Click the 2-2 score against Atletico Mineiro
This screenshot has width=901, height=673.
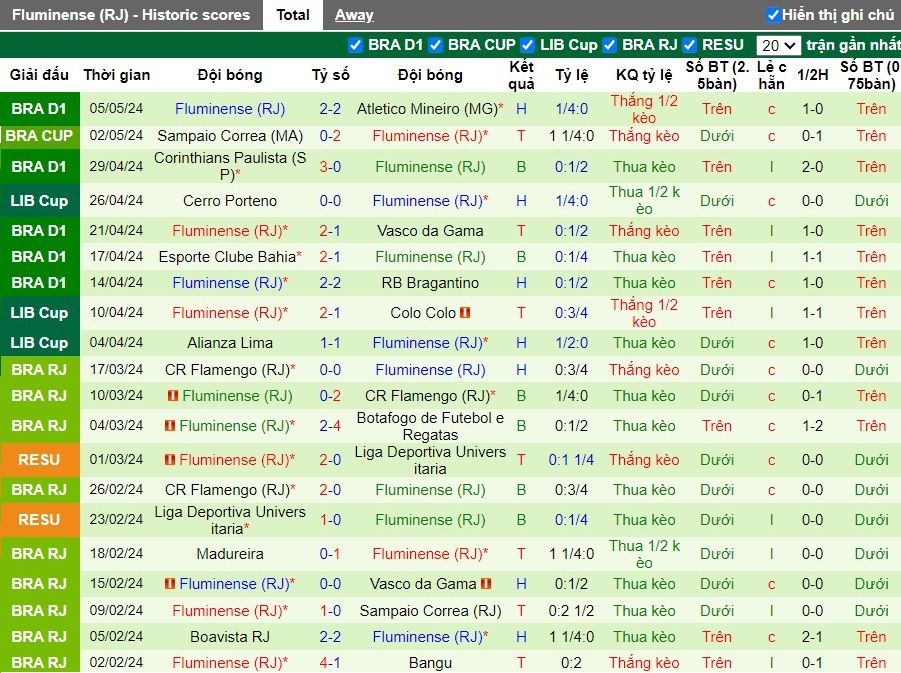pos(330,109)
